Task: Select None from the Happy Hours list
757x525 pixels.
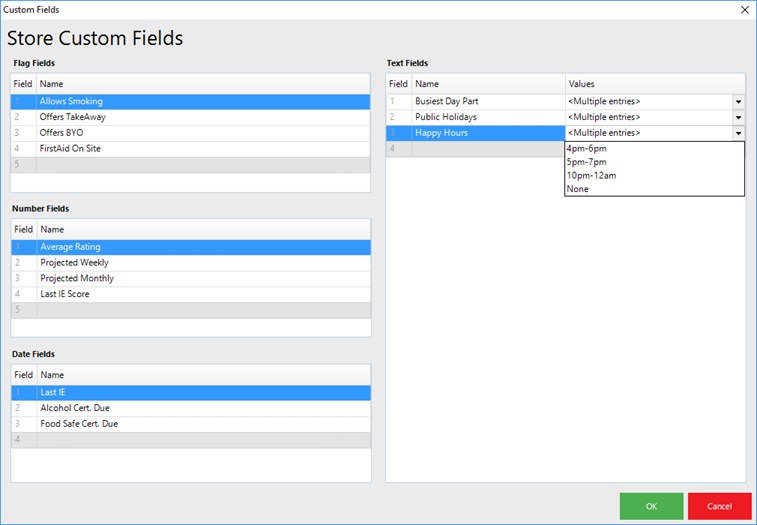Action: tap(577, 189)
